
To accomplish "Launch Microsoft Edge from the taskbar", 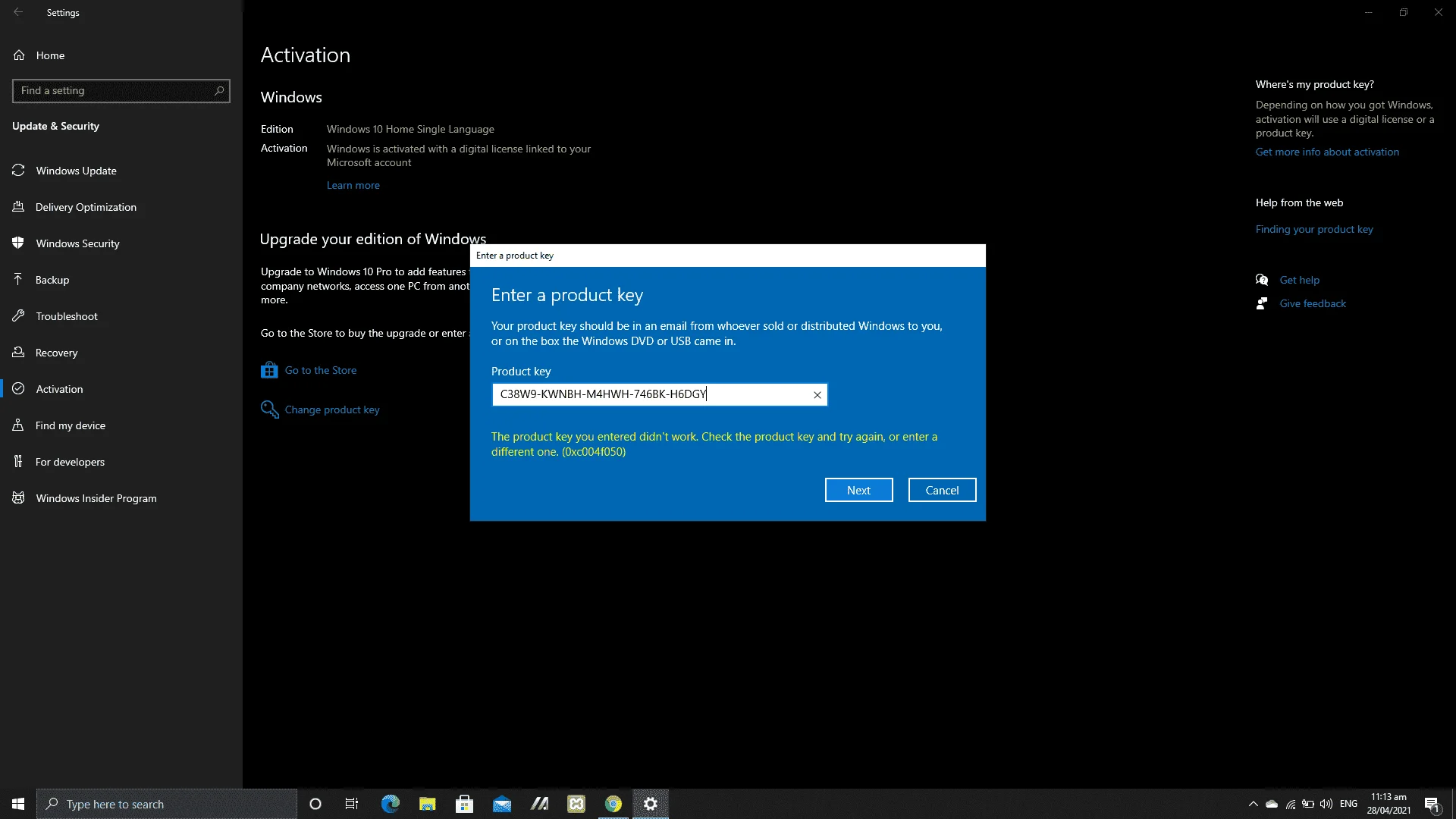I will pyautogui.click(x=390, y=804).
